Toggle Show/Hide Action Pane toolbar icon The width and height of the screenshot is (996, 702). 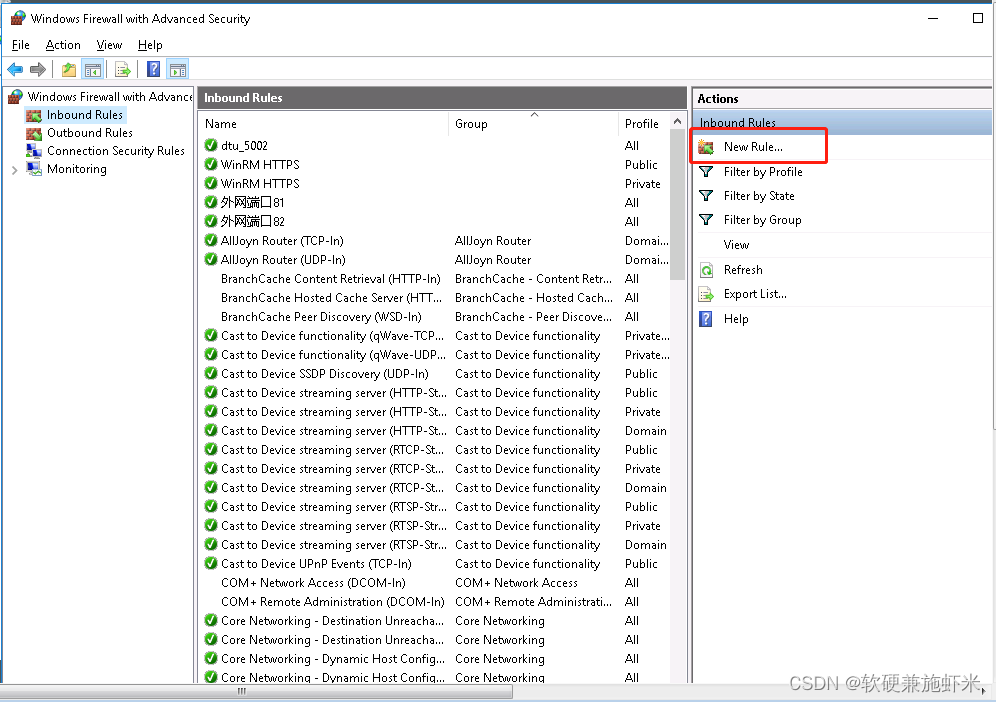(178, 69)
